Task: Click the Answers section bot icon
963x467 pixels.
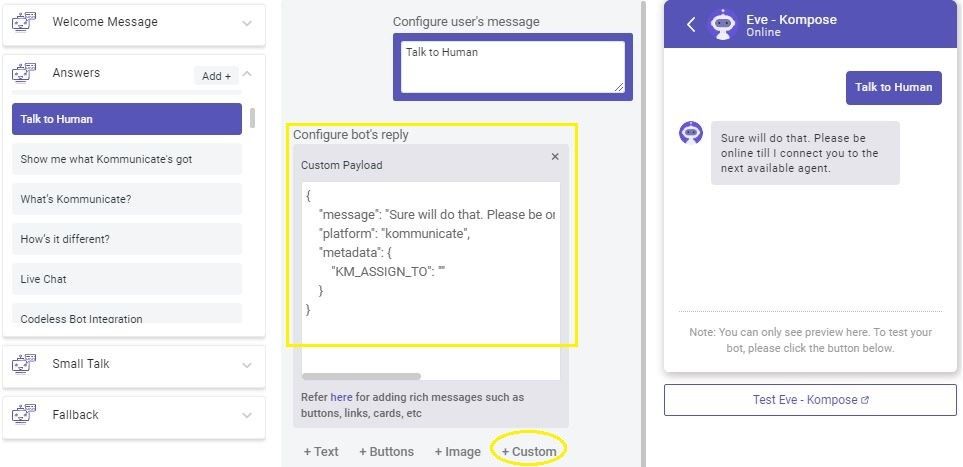Action: (x=24, y=73)
